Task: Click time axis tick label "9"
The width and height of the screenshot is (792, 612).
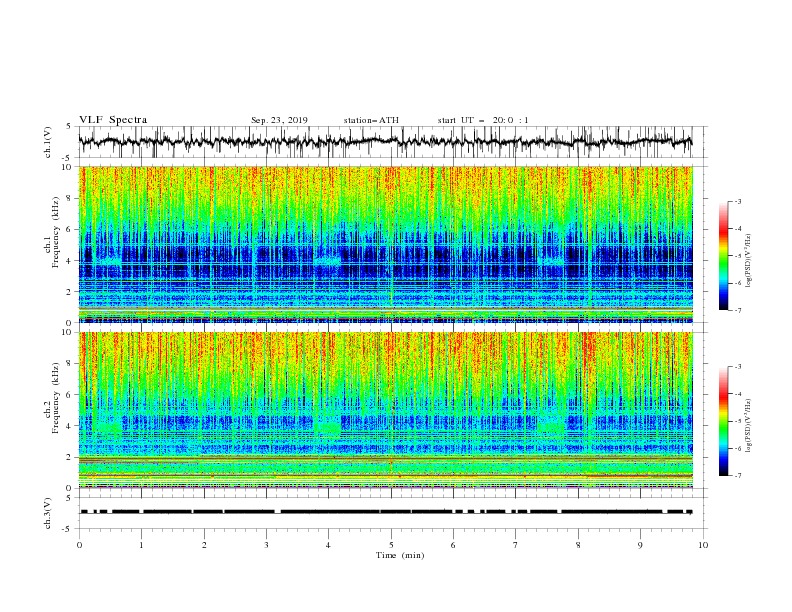Action: [x=640, y=545]
